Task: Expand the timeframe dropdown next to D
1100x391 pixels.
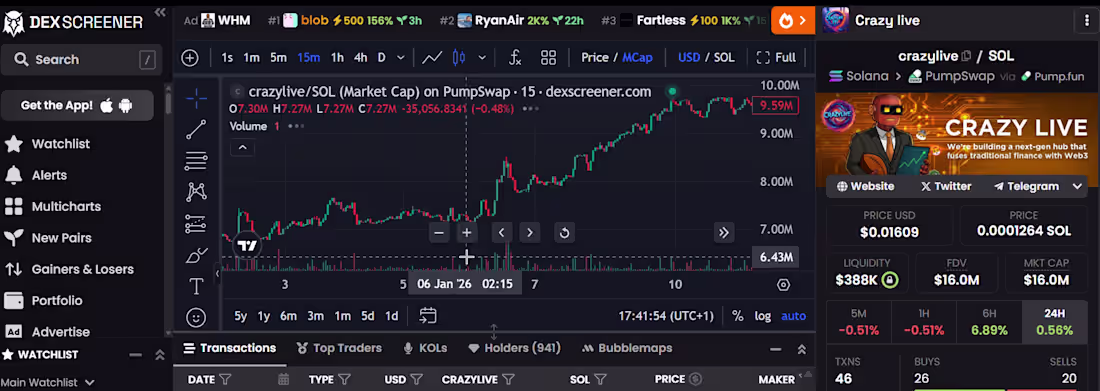Action: click(x=401, y=58)
